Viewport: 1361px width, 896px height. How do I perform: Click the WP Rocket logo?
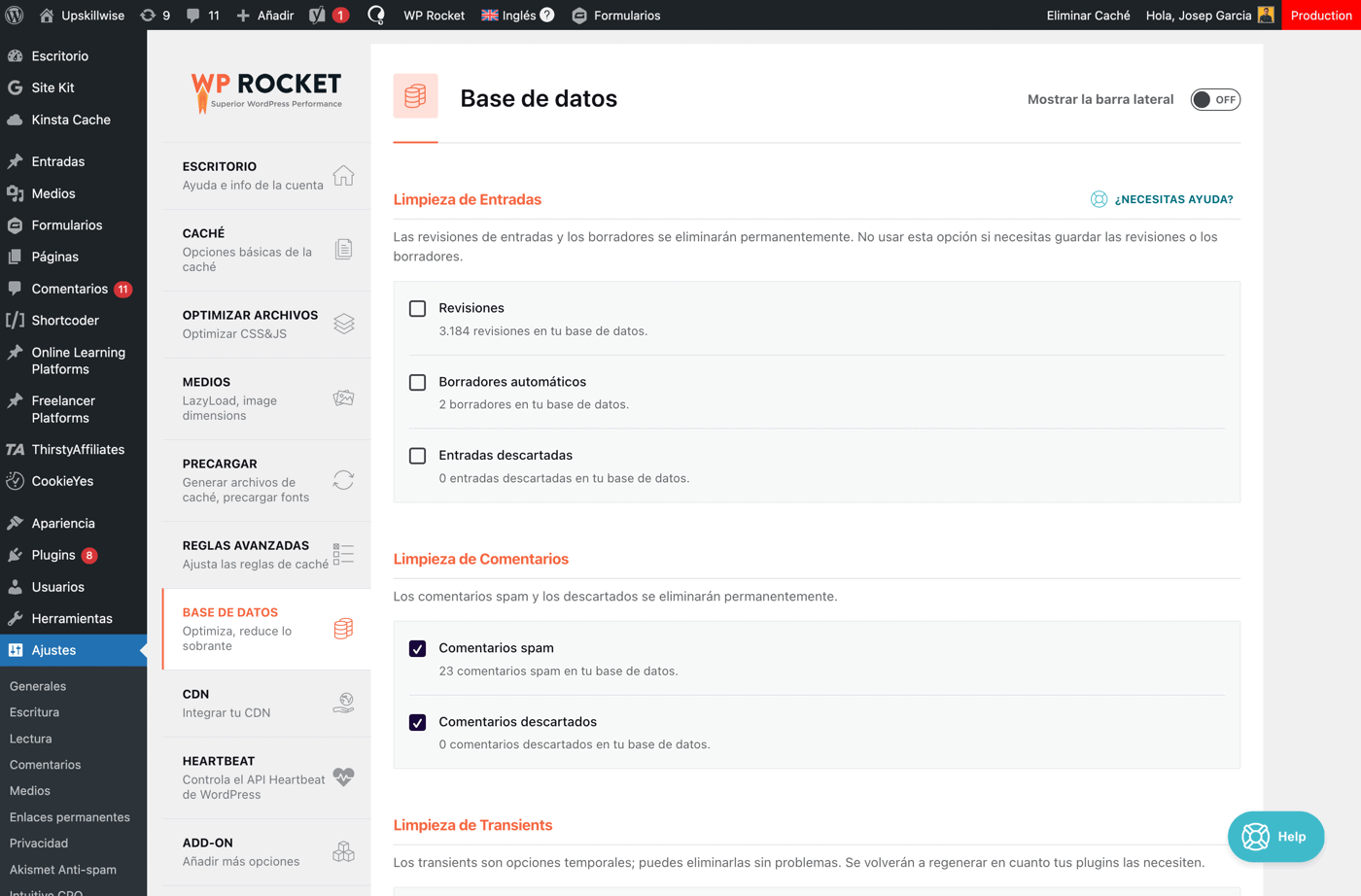266,93
